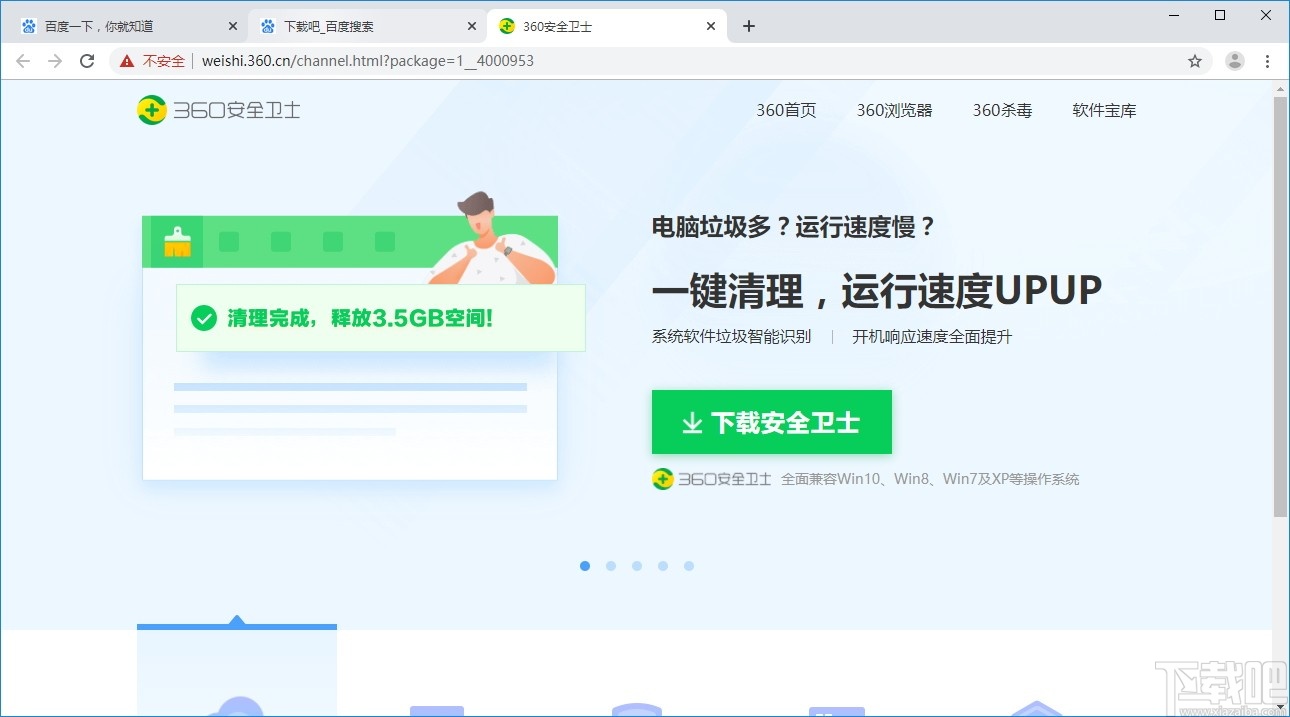Open the 软件宝库 page link
1290x717 pixels.
[1104, 111]
